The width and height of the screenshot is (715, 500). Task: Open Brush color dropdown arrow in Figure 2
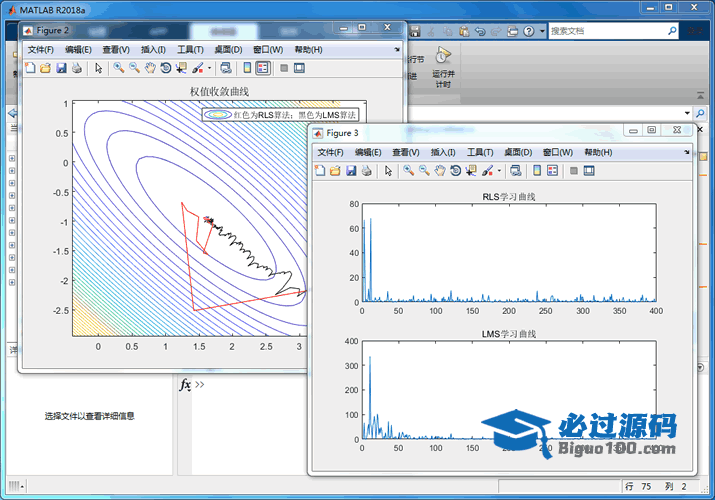209,68
